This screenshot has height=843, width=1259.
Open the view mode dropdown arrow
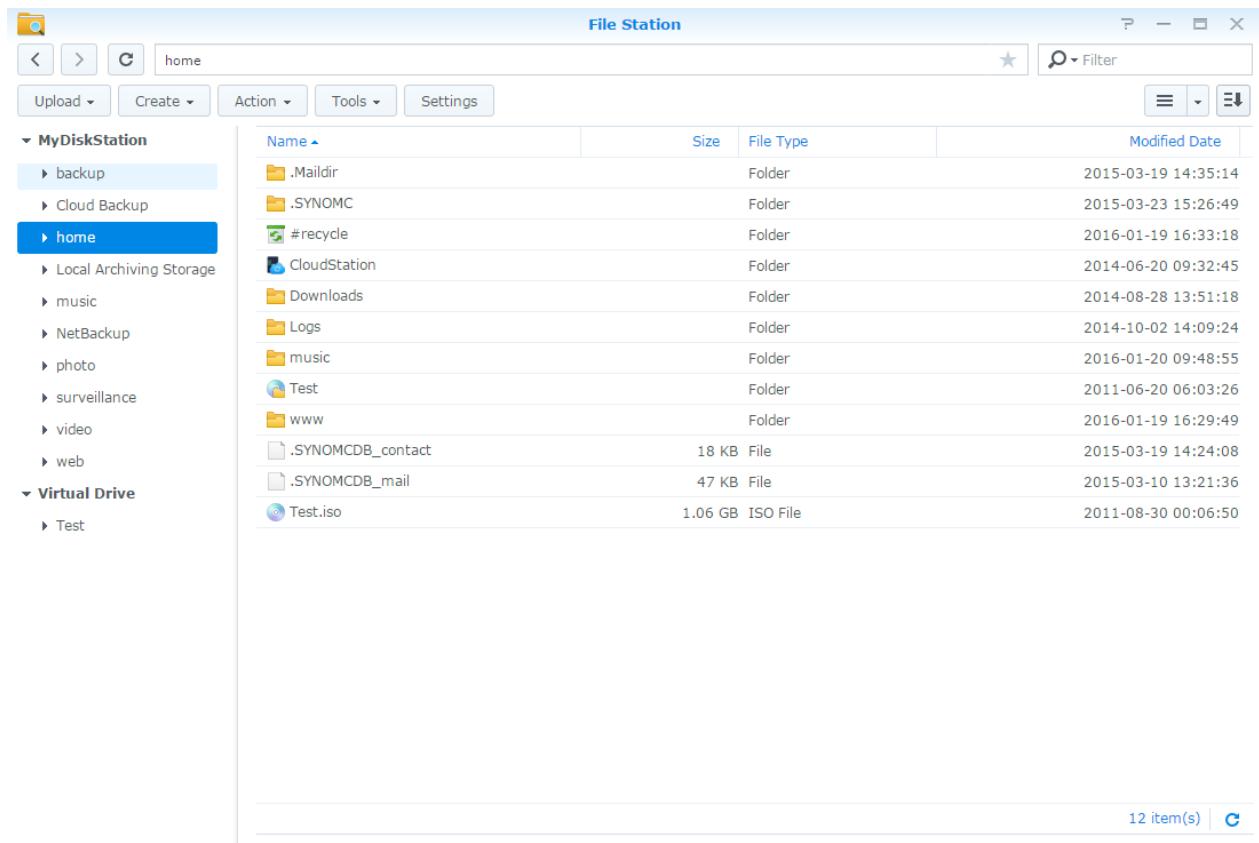(x=1199, y=101)
